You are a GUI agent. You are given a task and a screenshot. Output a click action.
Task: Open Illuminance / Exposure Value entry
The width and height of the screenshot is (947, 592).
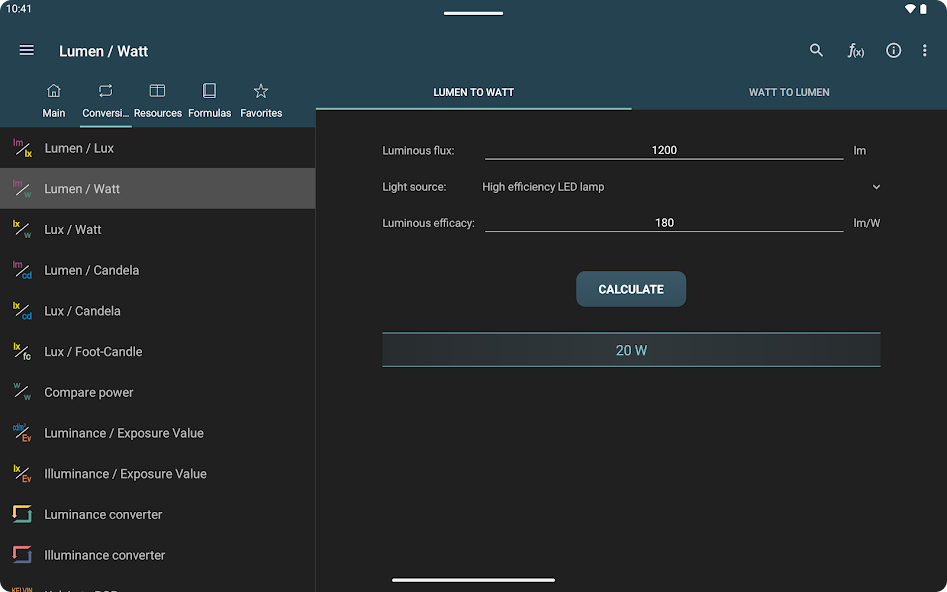point(158,474)
